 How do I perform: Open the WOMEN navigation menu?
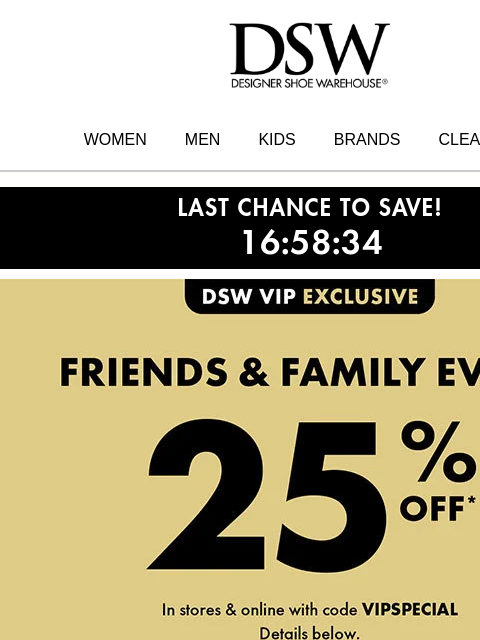click(x=115, y=140)
